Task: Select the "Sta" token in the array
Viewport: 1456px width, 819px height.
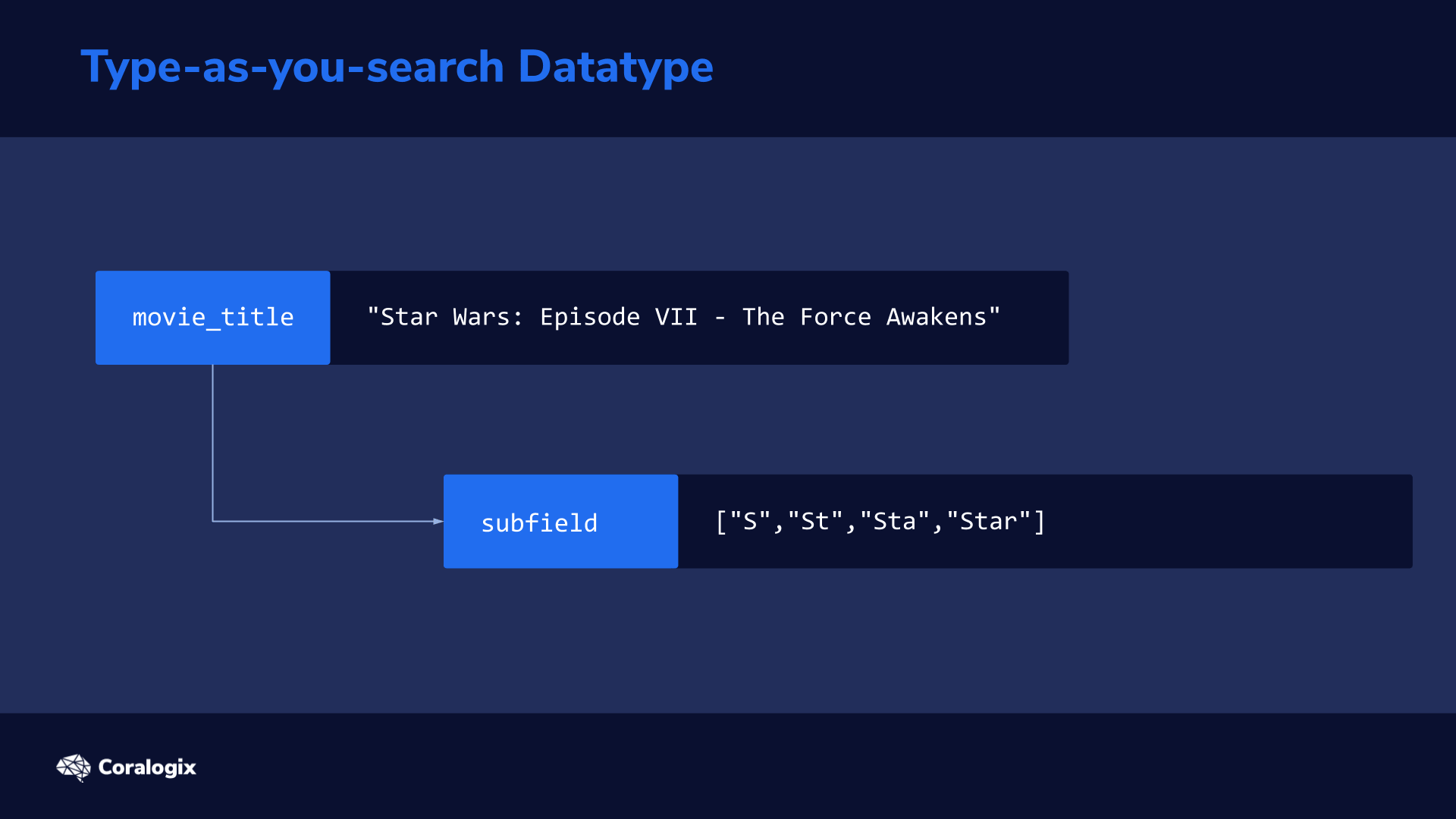Action: pyautogui.click(x=895, y=522)
